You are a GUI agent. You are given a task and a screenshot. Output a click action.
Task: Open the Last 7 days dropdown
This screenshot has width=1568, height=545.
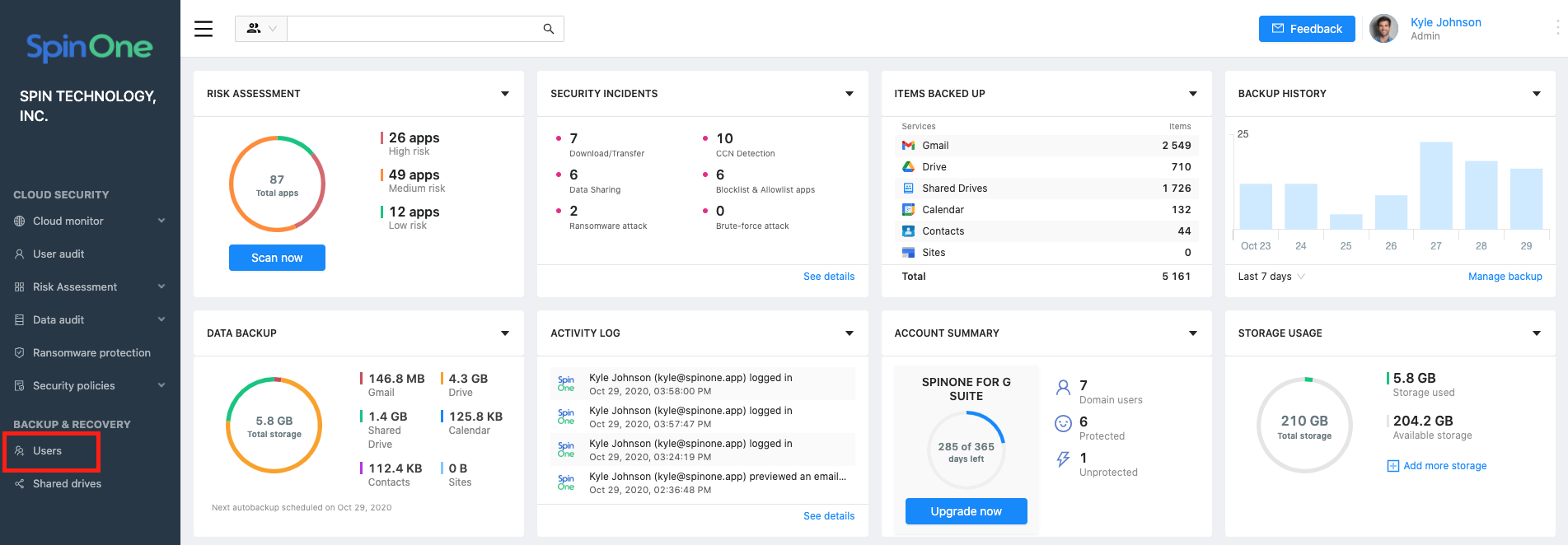point(1271,277)
